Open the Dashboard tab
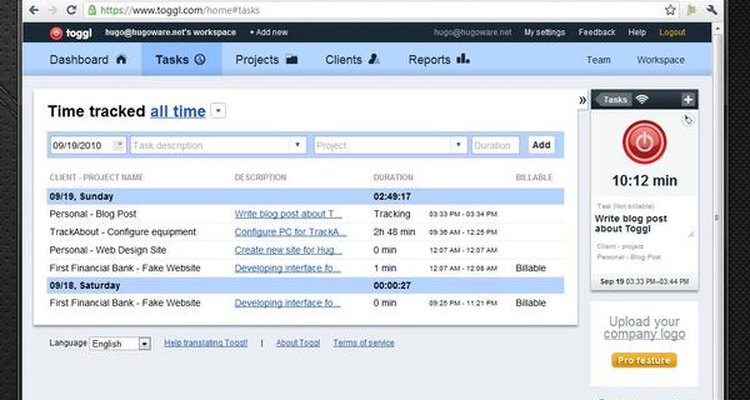Screen dimensions: 750x400 point(88,60)
